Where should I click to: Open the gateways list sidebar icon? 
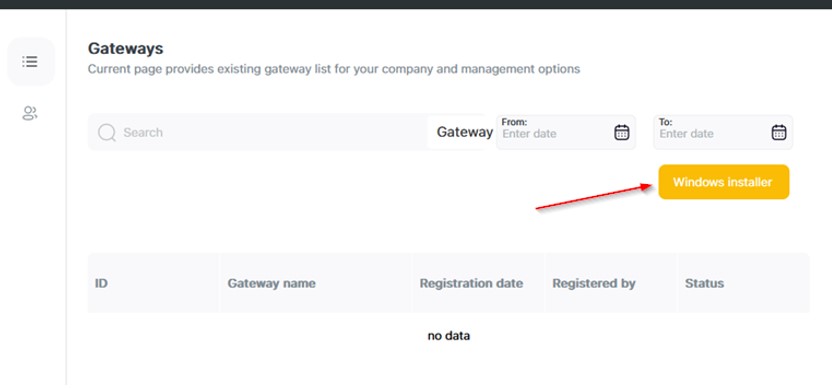[x=30, y=62]
